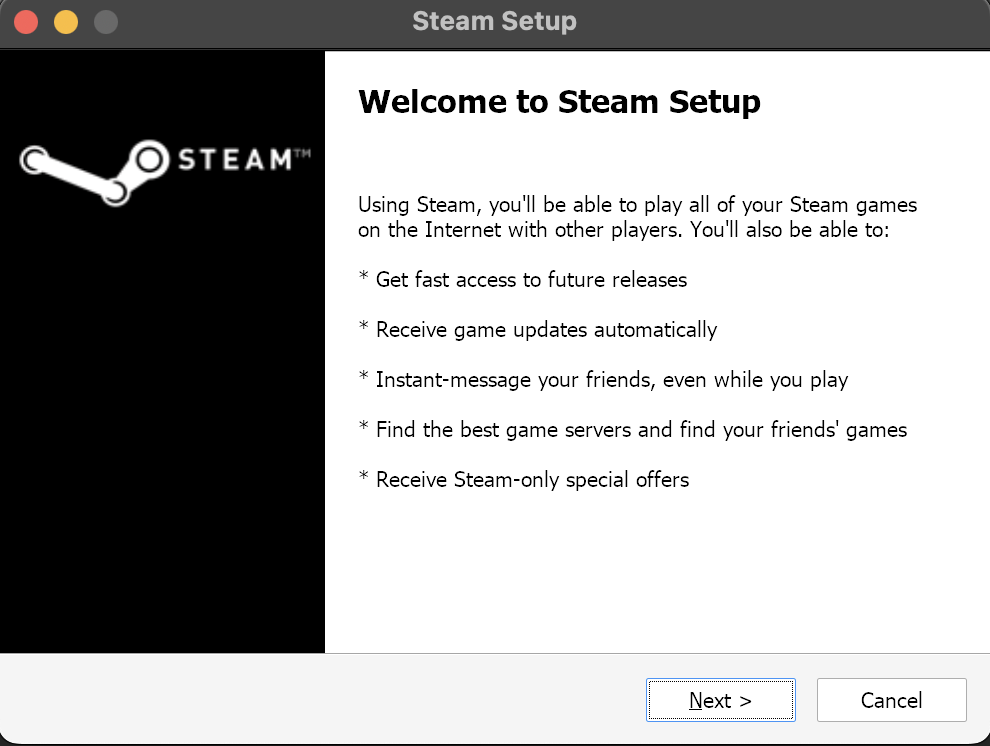
Task: Click the Steam Setup title bar text
Action: coord(494,21)
